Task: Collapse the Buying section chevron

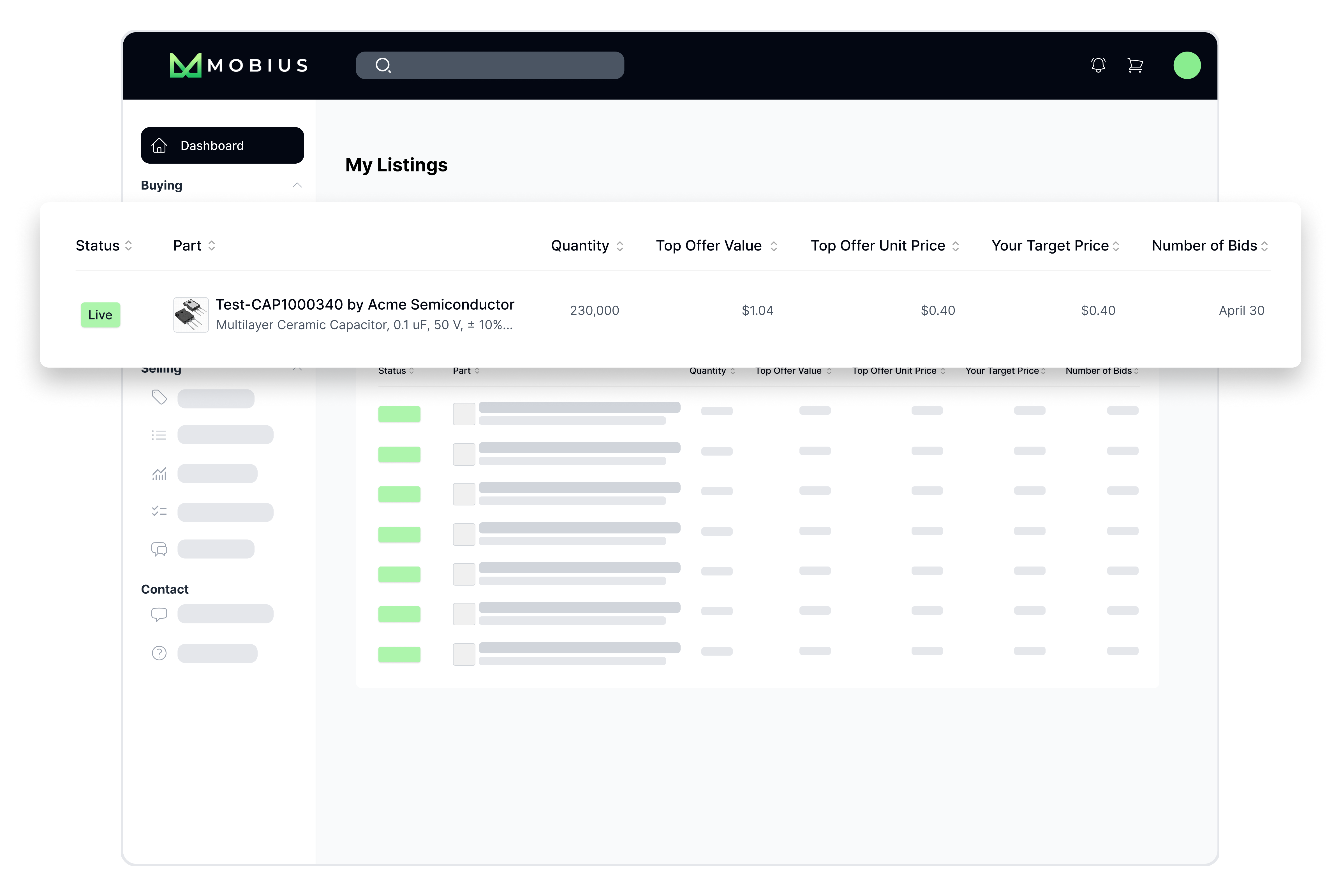Action: tap(297, 185)
